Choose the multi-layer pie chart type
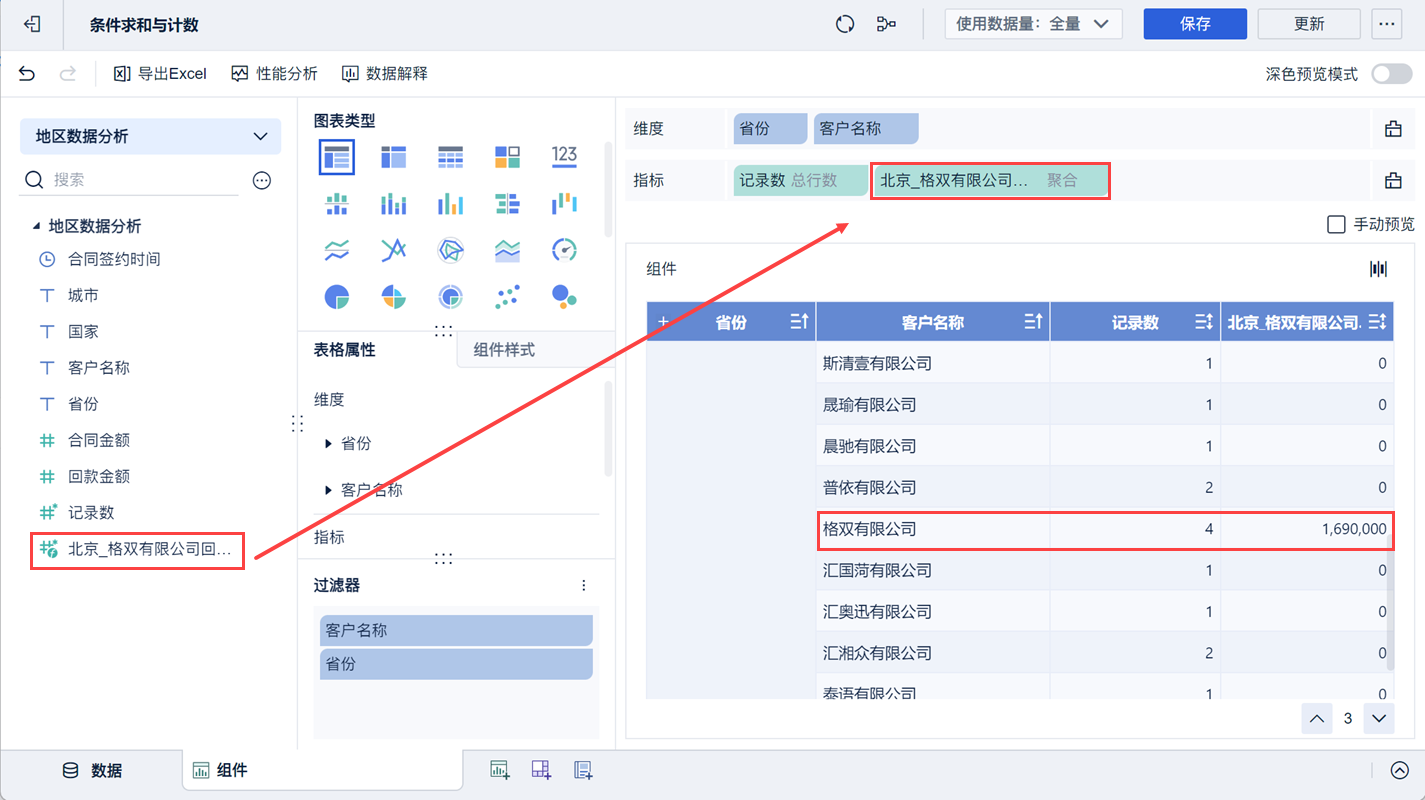 click(450, 297)
